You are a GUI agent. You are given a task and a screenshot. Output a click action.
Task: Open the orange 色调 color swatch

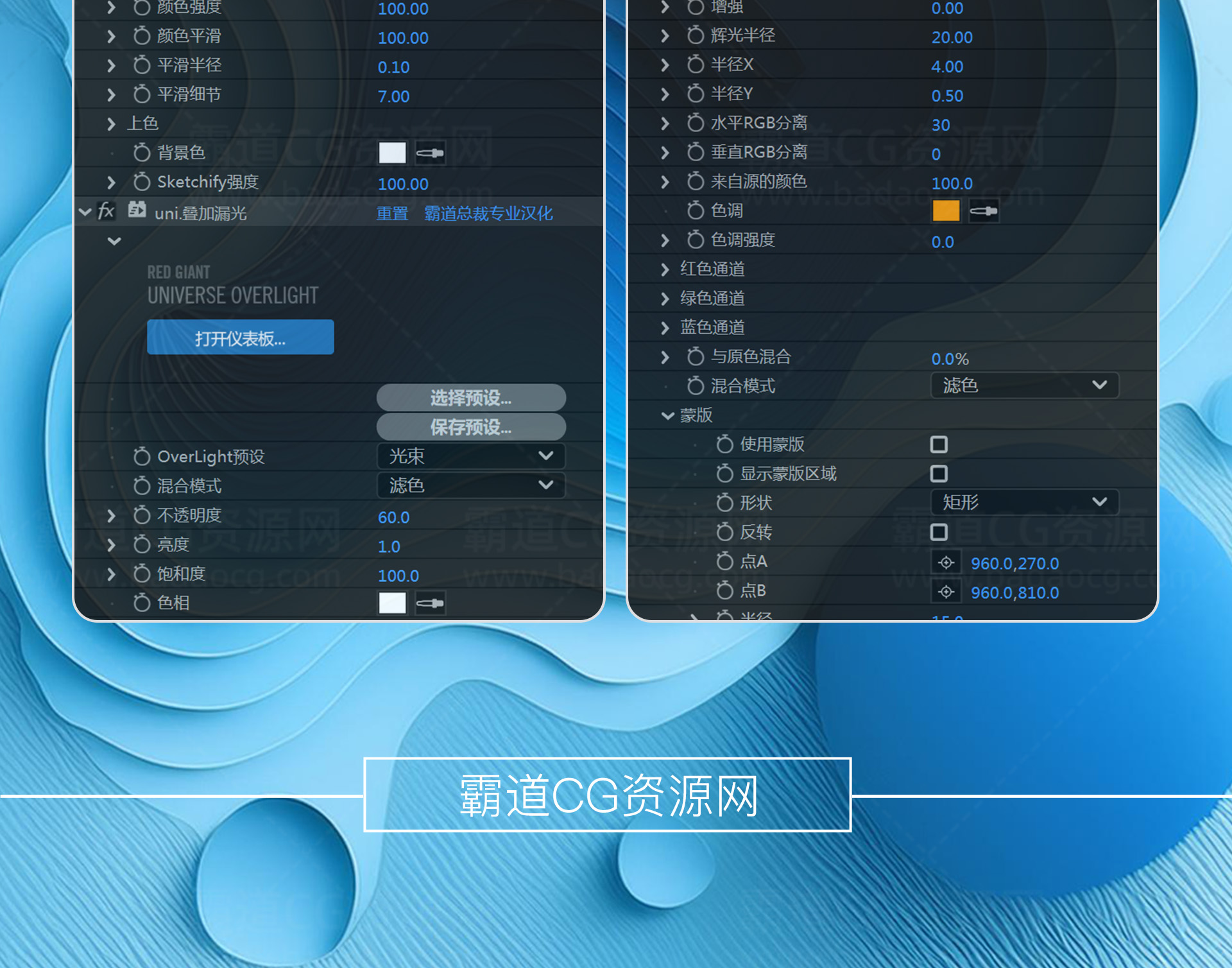click(x=946, y=211)
